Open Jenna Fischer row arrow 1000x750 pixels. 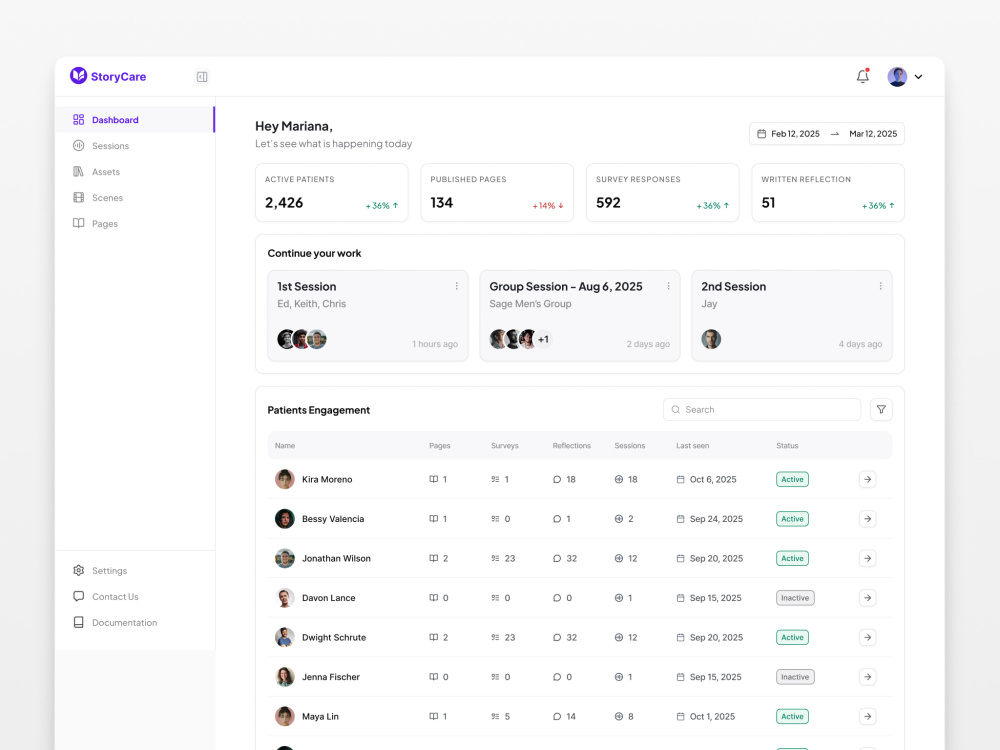click(x=867, y=677)
